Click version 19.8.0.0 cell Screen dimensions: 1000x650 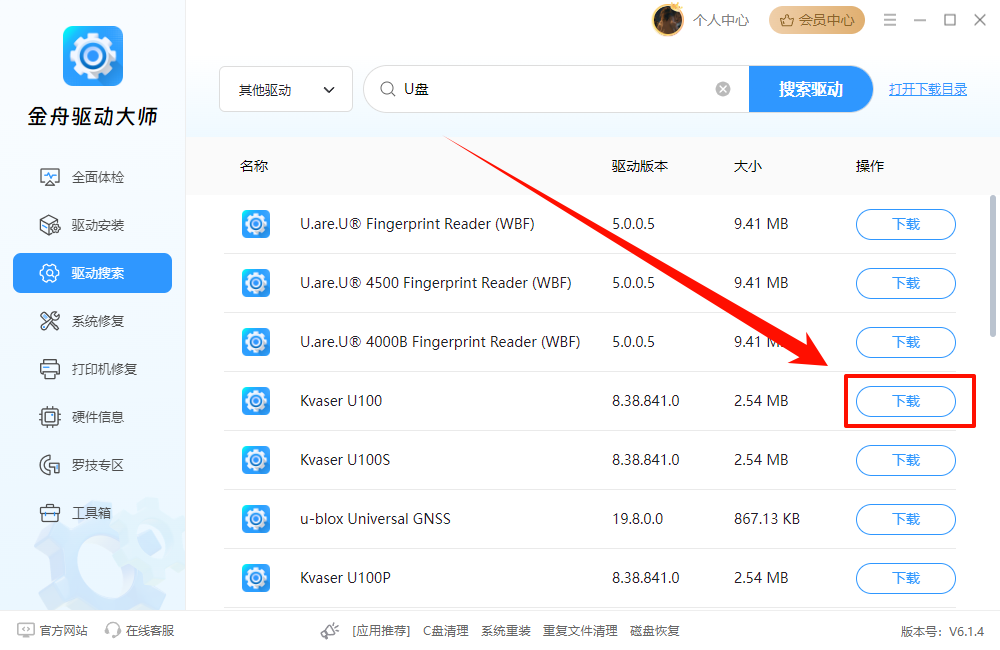click(638, 519)
